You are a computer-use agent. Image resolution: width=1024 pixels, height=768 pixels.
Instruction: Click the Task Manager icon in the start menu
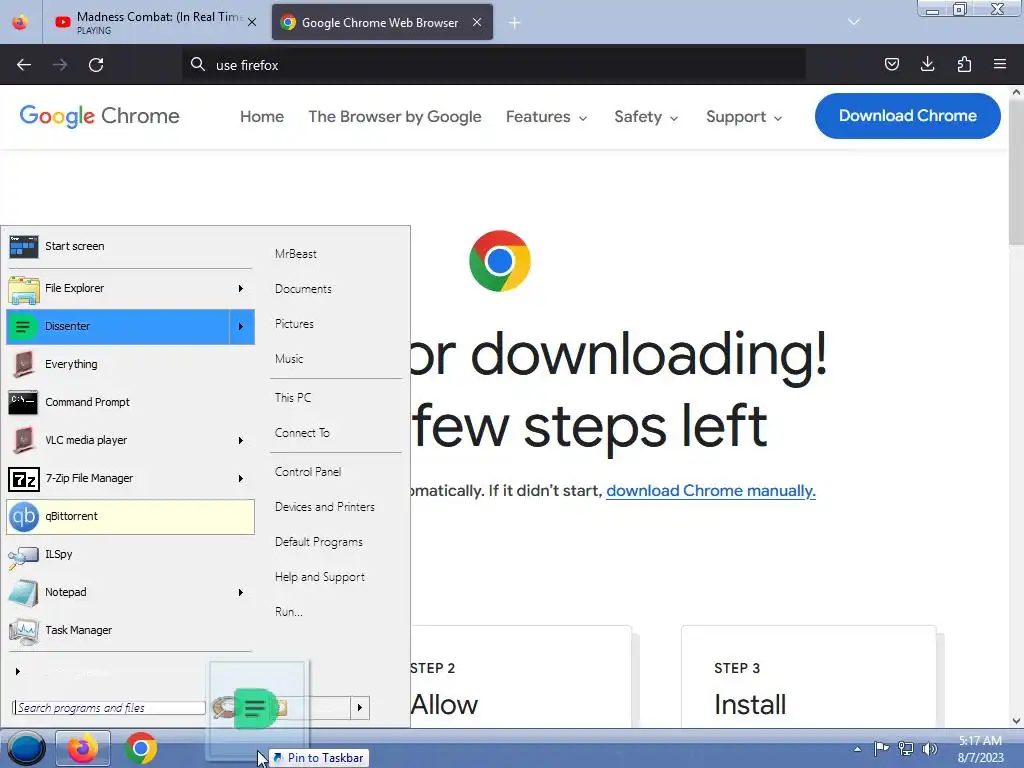(24, 630)
